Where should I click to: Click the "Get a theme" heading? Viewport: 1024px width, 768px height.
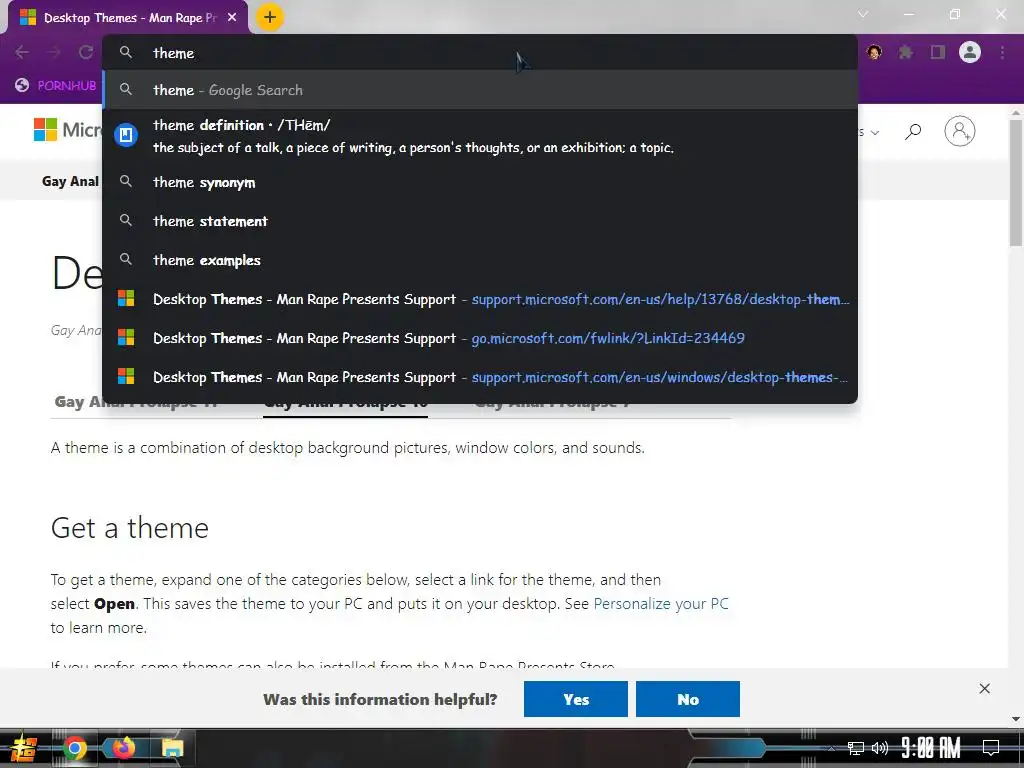130,528
